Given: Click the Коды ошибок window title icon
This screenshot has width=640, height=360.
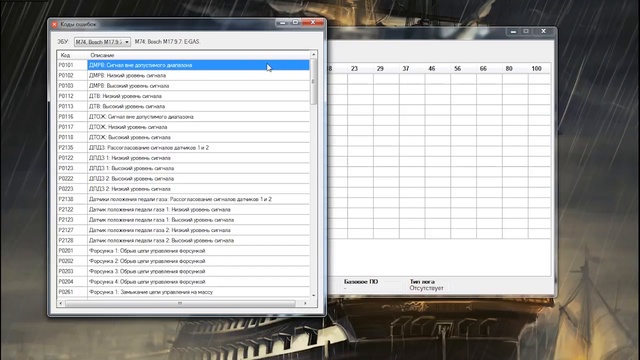Looking at the screenshot, I should pyautogui.click(x=54, y=24).
